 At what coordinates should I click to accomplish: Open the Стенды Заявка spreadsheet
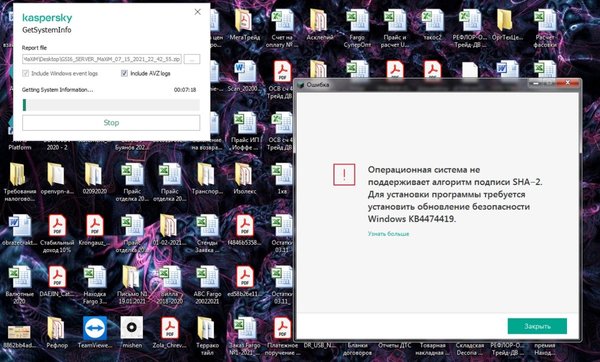tap(207, 226)
